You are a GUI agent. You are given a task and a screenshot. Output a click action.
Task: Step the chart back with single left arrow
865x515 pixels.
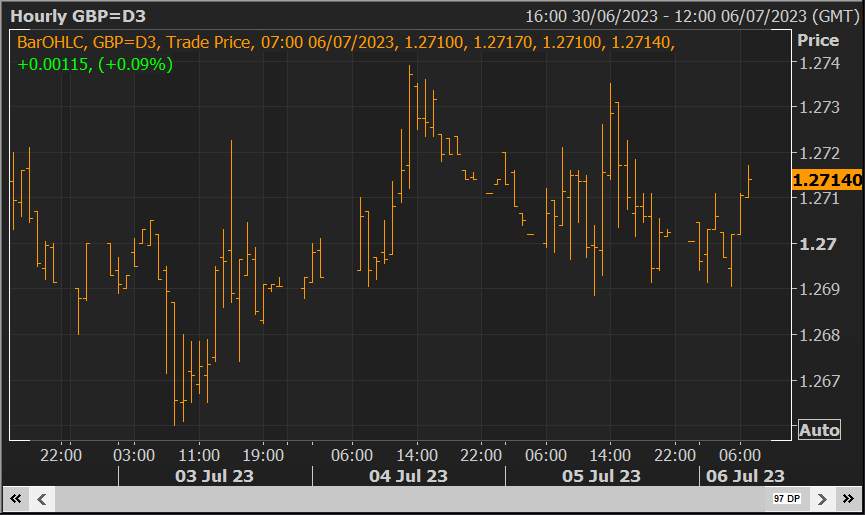coord(41,499)
